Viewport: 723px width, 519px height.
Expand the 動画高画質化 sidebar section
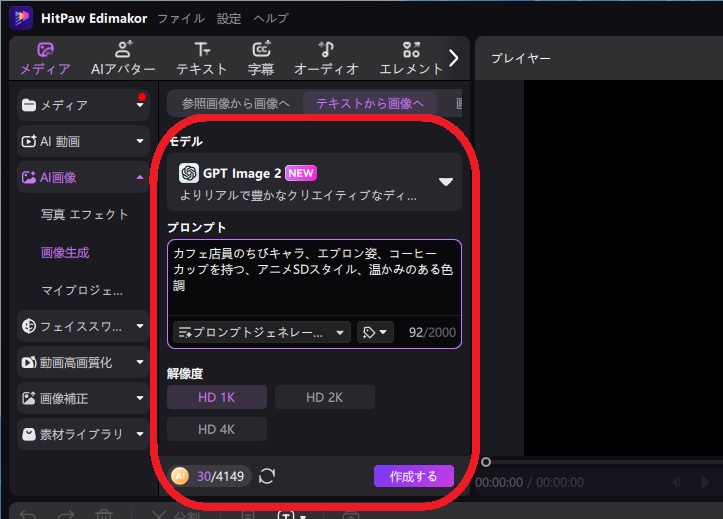pyautogui.click(x=83, y=362)
